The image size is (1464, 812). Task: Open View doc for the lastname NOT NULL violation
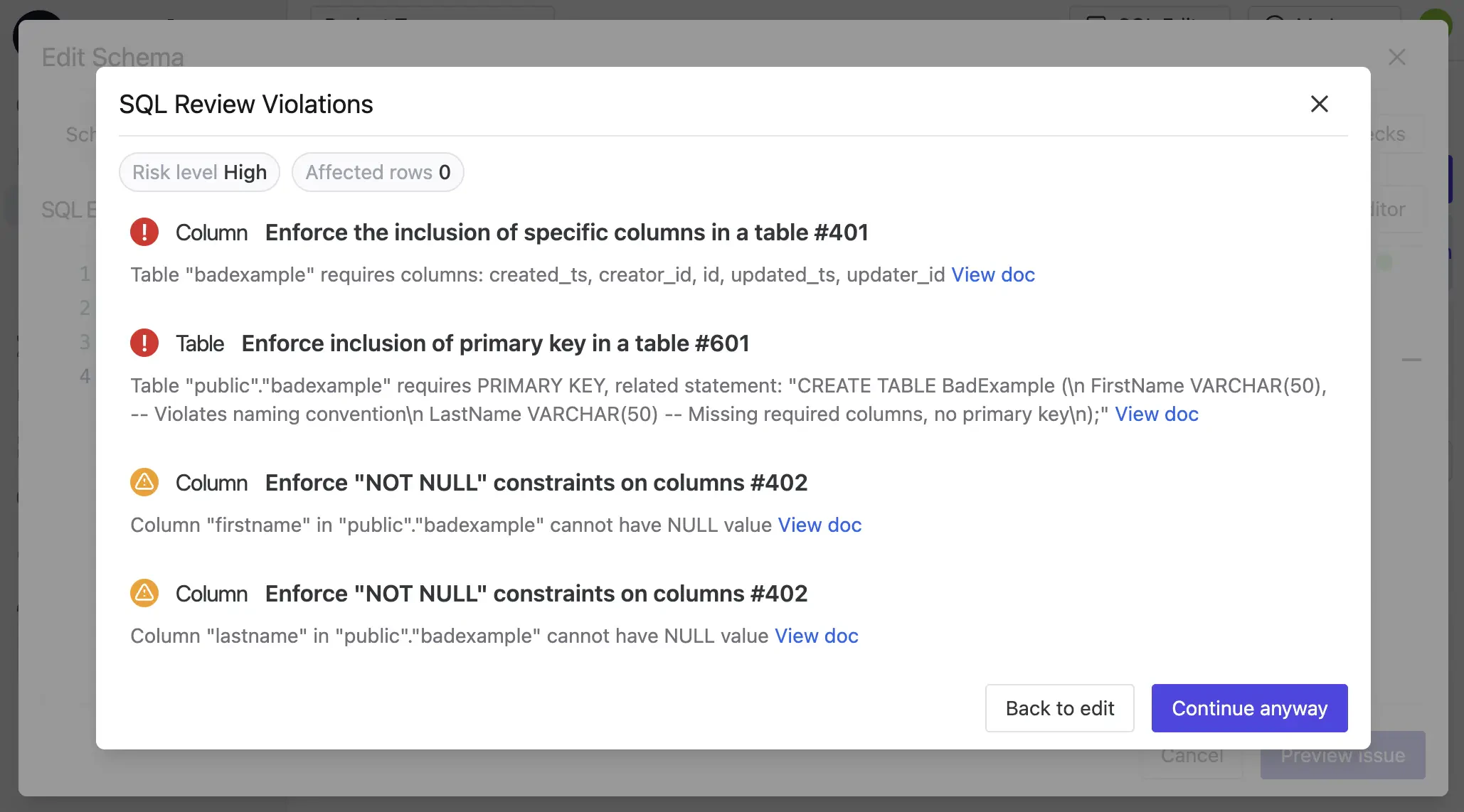(x=816, y=636)
